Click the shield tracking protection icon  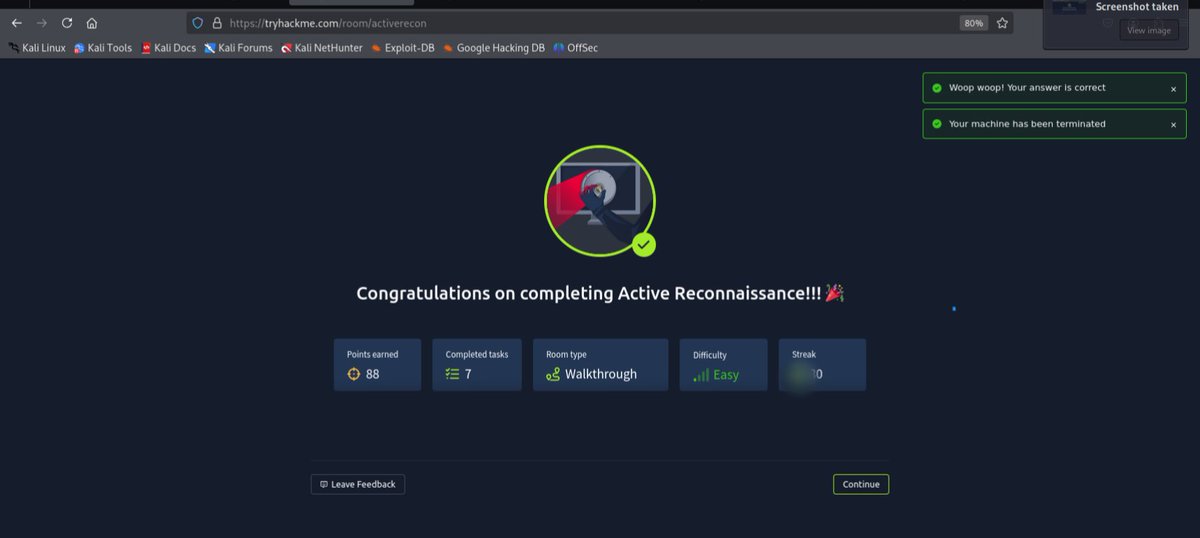coord(198,23)
